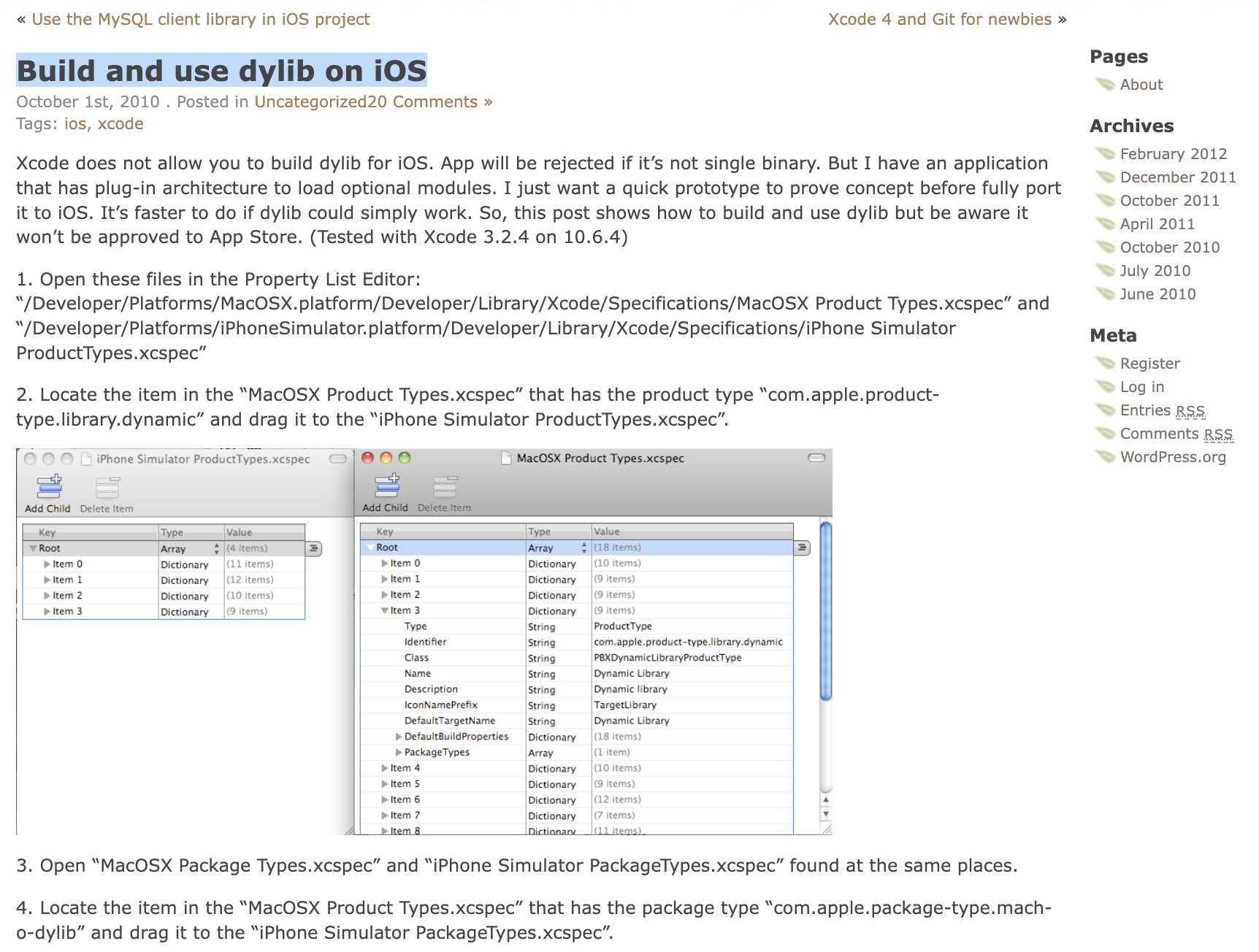Click outline button beside Root row in MacOSX window
Image resolution: width=1259 pixels, height=952 pixels.
coord(802,548)
